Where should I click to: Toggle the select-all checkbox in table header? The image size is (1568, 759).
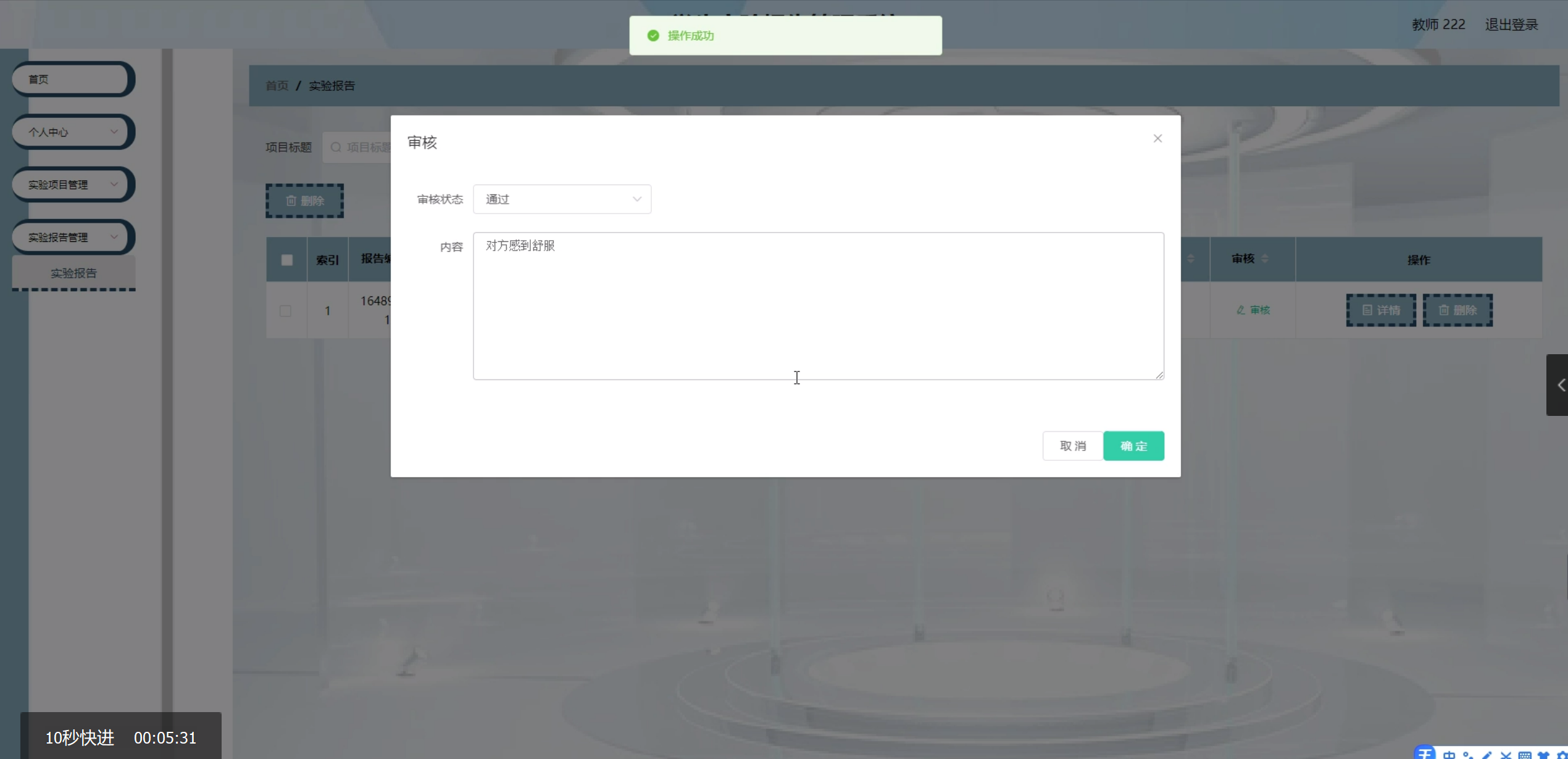pyautogui.click(x=286, y=259)
